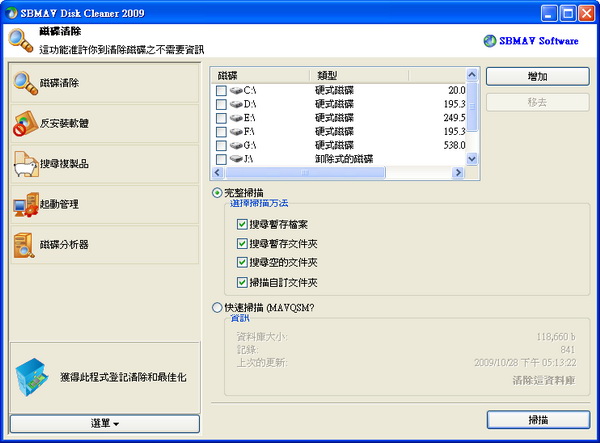
Task: Click the SBMAV Software globe logo
Action: 488,41
